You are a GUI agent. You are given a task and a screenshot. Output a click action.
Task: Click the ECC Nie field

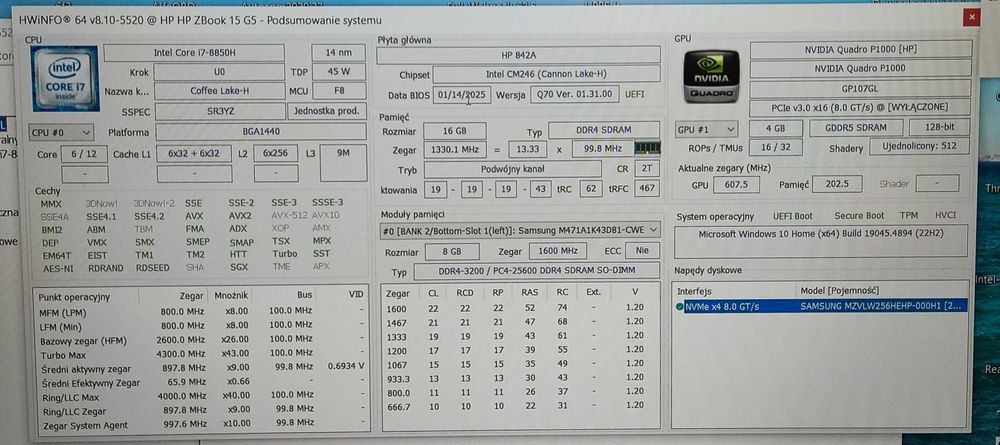tap(642, 251)
